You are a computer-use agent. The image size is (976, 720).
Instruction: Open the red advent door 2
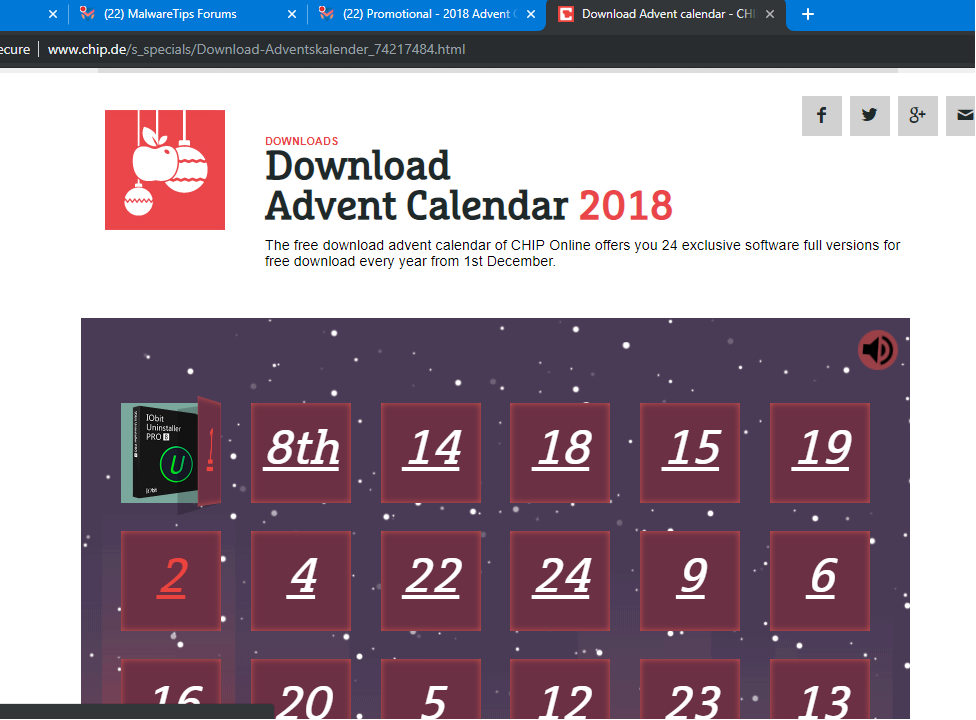point(171,581)
